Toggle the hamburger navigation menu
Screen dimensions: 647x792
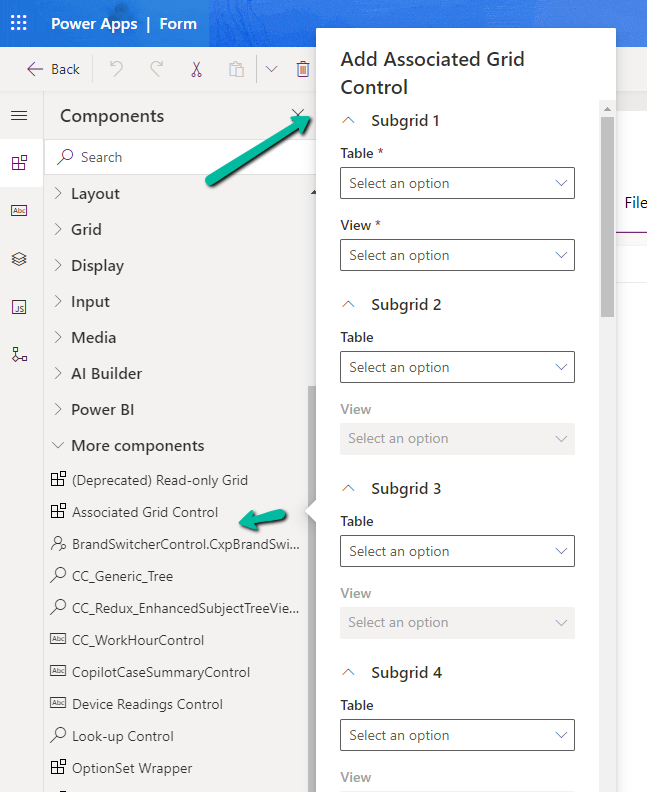click(19, 116)
